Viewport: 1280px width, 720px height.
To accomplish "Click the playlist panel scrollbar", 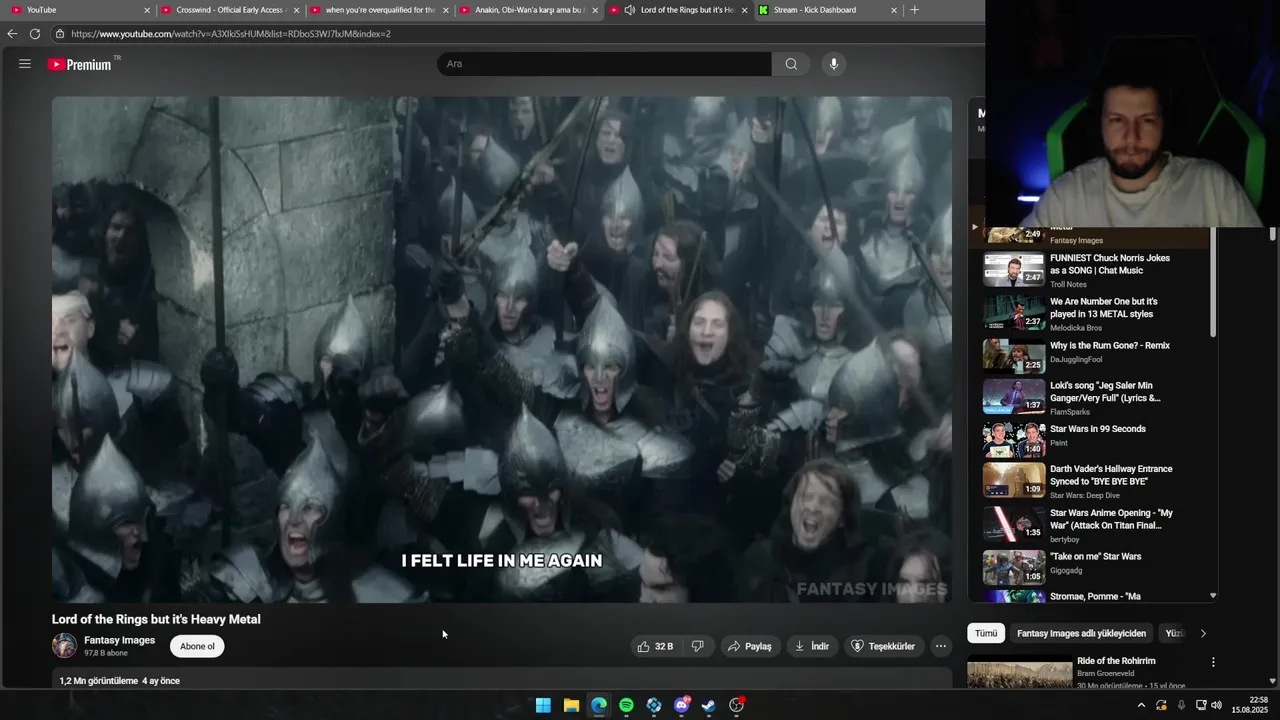I will (x=1213, y=284).
